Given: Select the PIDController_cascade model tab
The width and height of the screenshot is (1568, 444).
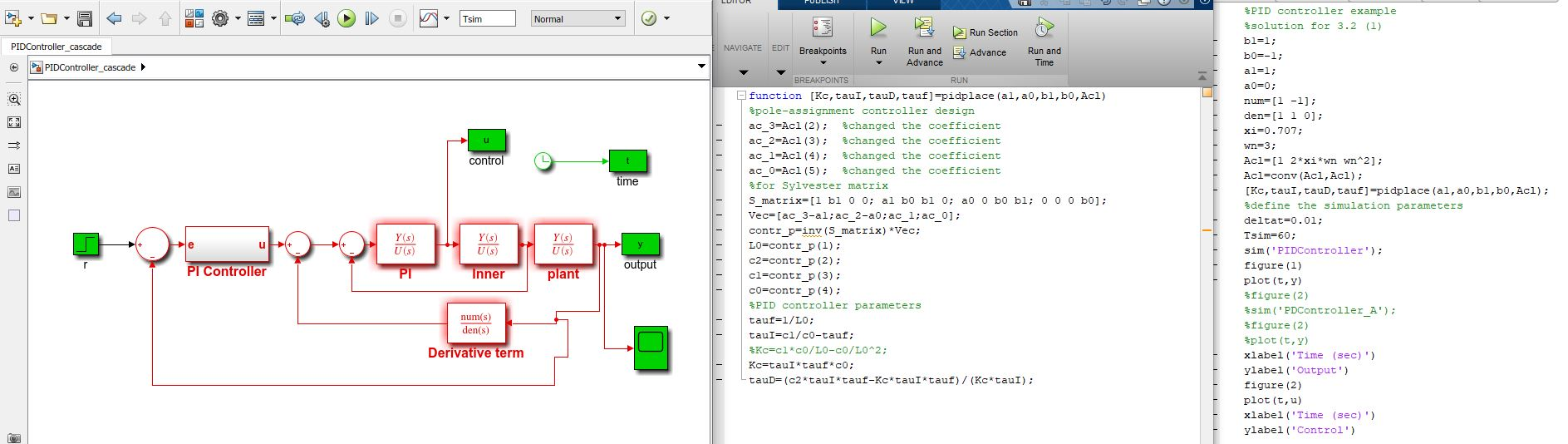Looking at the screenshot, I should (56, 47).
